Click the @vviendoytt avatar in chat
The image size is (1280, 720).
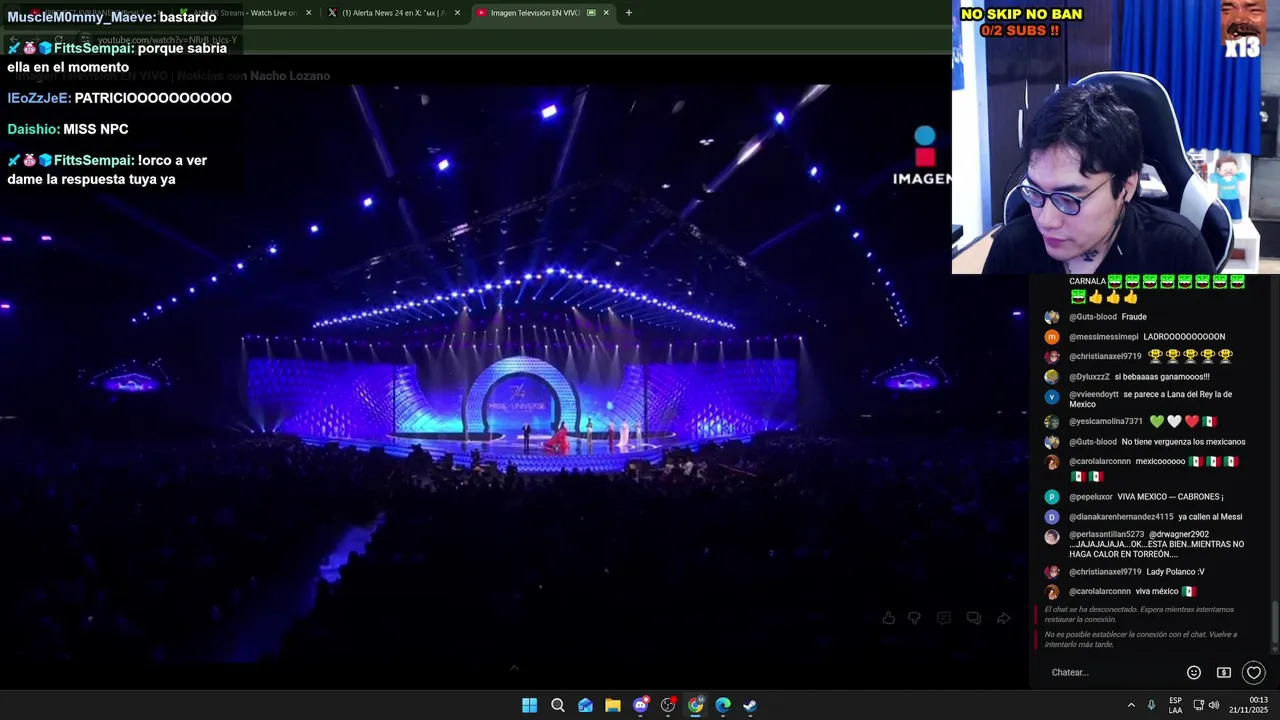(1052, 397)
